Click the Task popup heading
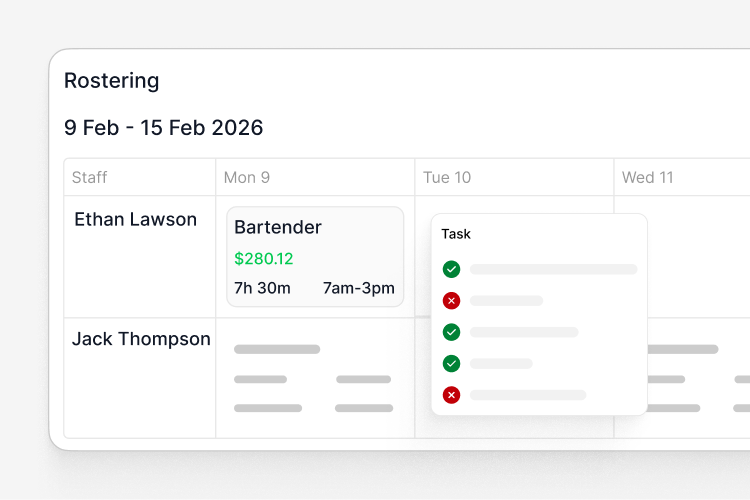This screenshot has height=500, width=750. pyautogui.click(x=456, y=234)
